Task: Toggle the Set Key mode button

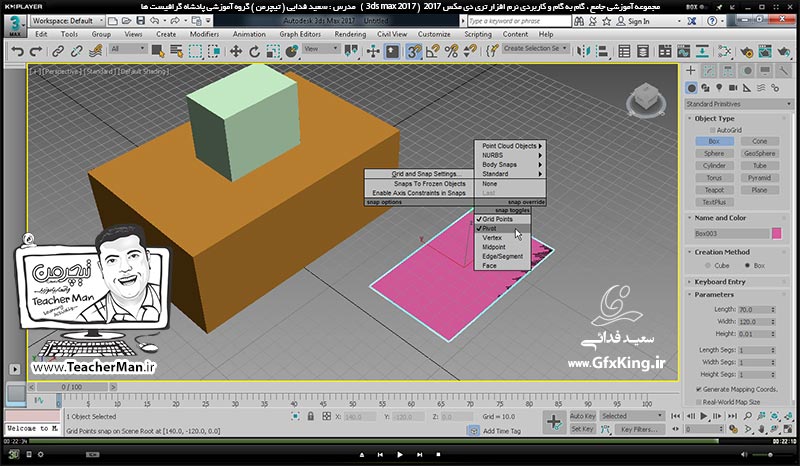Action: pos(583,429)
